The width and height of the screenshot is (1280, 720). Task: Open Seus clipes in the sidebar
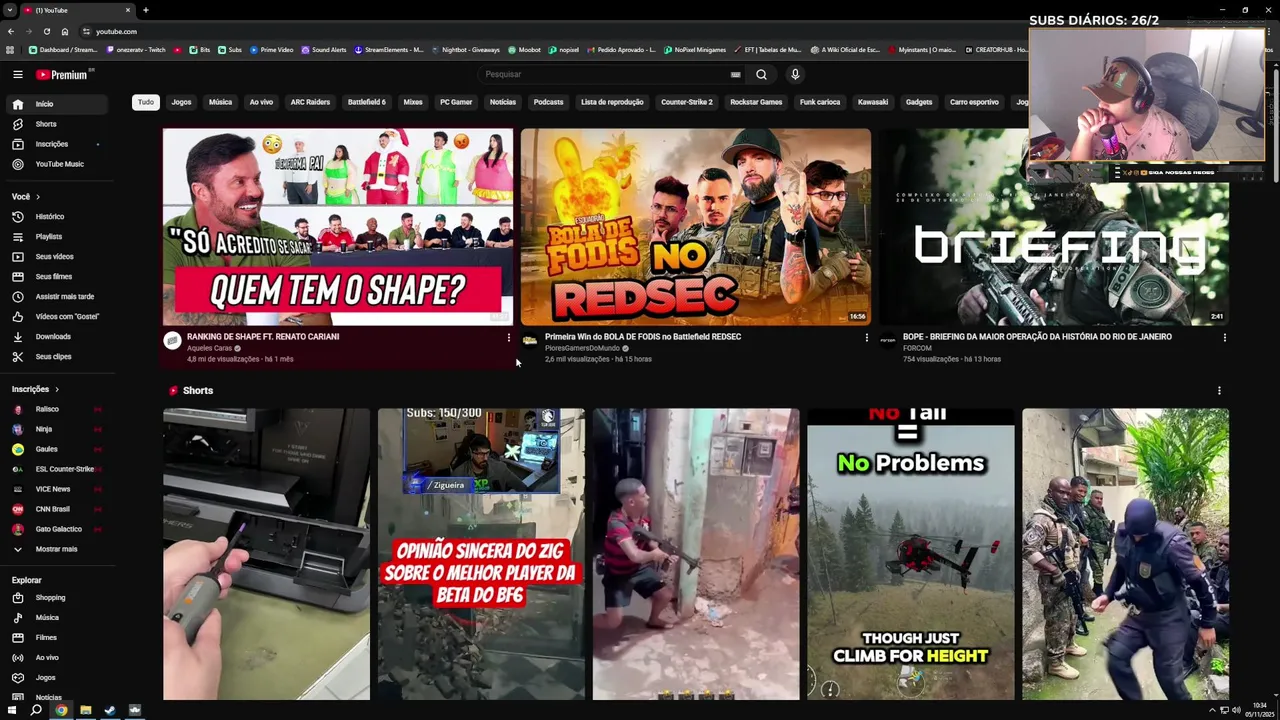(x=58, y=356)
